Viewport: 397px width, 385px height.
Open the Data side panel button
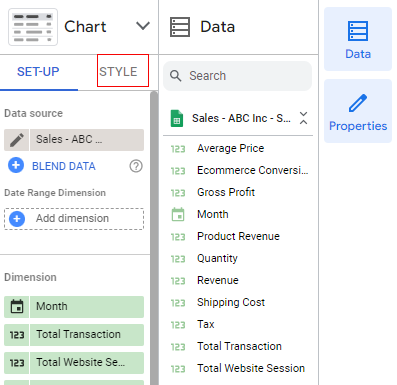(358, 39)
